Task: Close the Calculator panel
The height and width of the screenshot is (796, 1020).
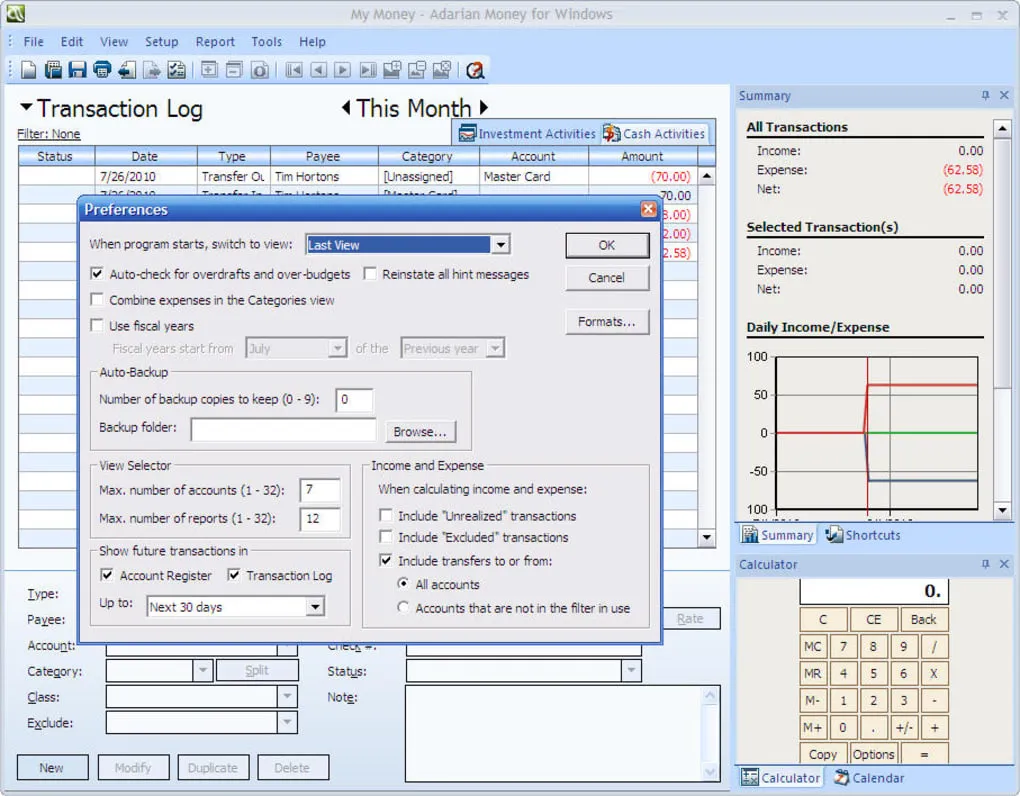Action: pyautogui.click(x=1003, y=565)
